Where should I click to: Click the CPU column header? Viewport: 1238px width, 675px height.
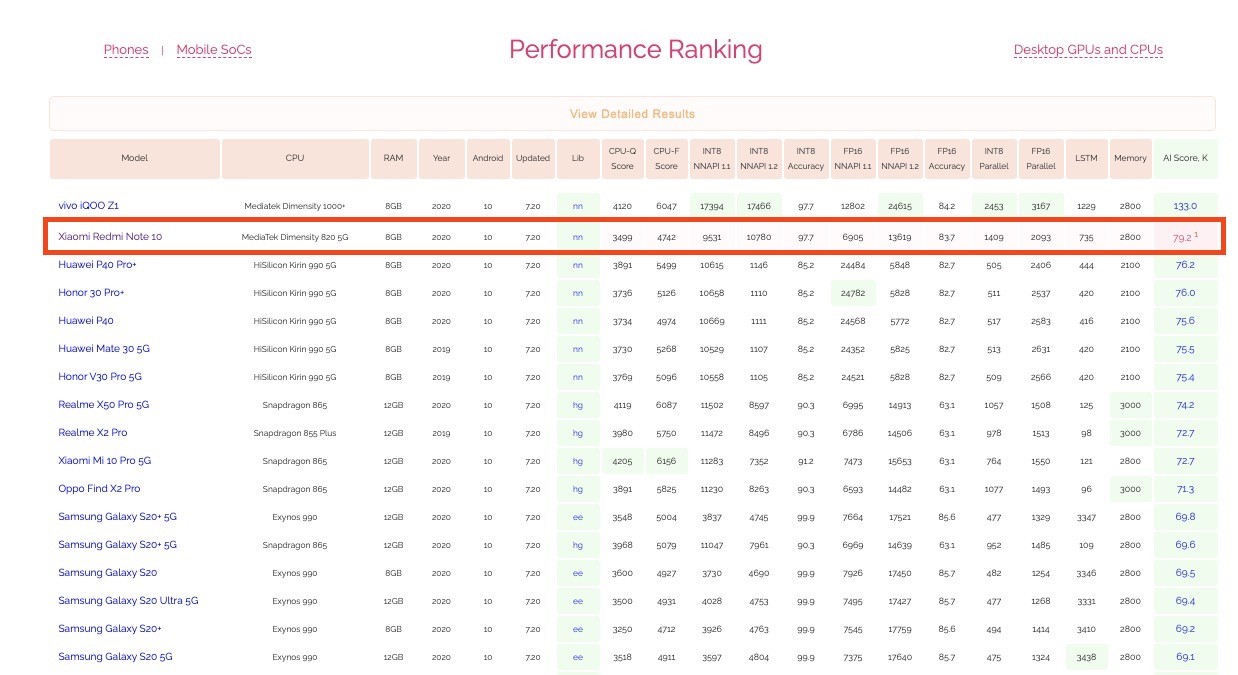click(295, 158)
